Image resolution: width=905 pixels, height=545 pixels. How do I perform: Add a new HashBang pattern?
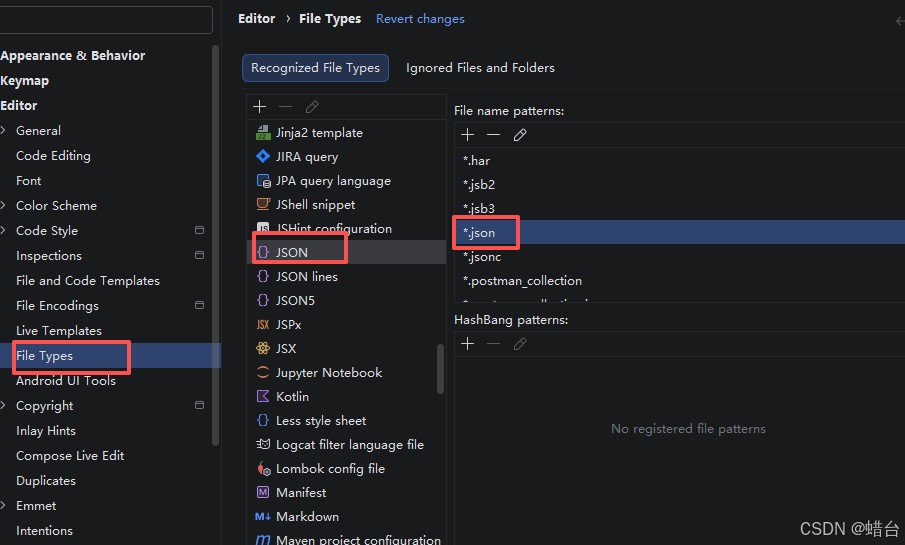click(x=468, y=344)
